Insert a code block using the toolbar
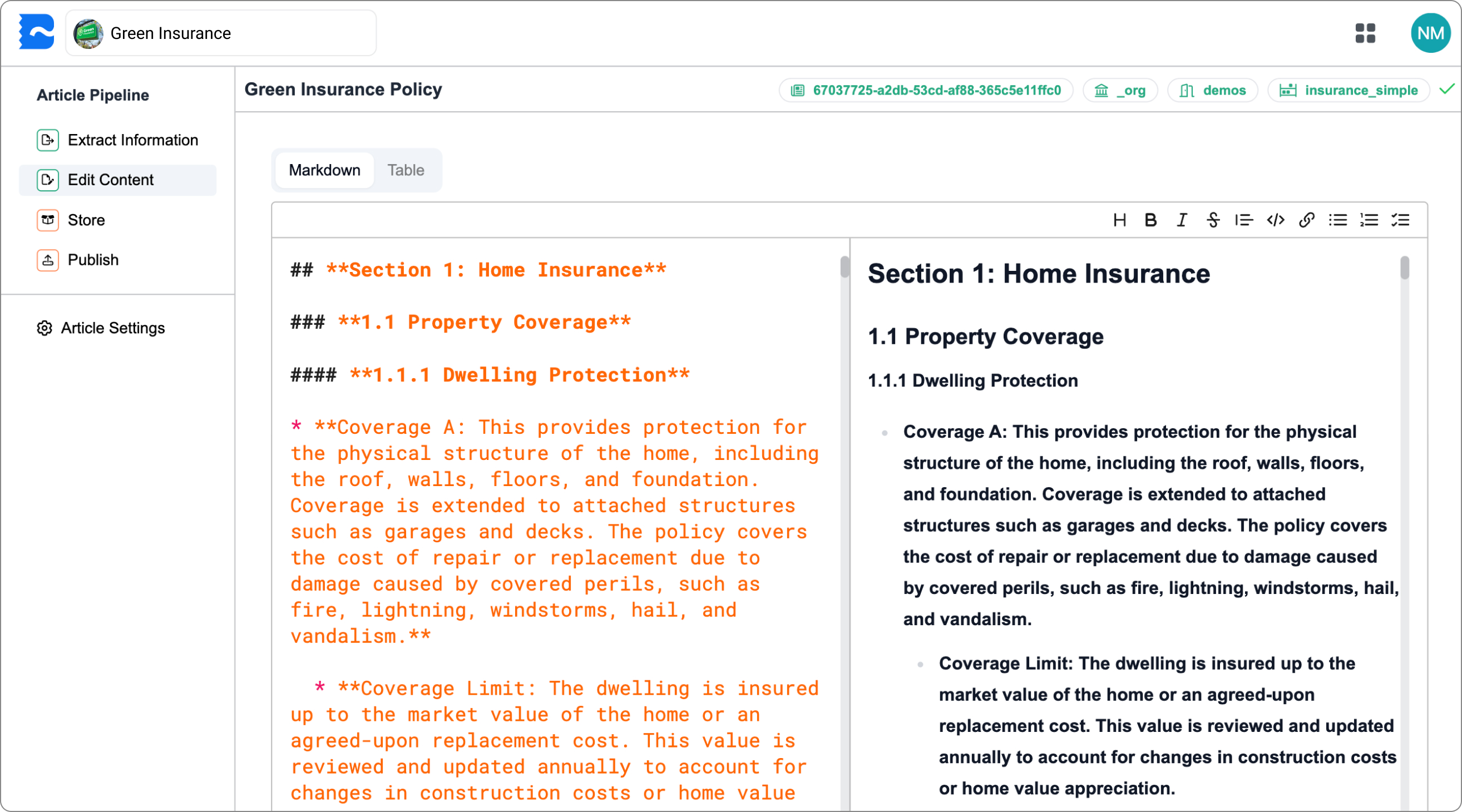 [1275, 220]
